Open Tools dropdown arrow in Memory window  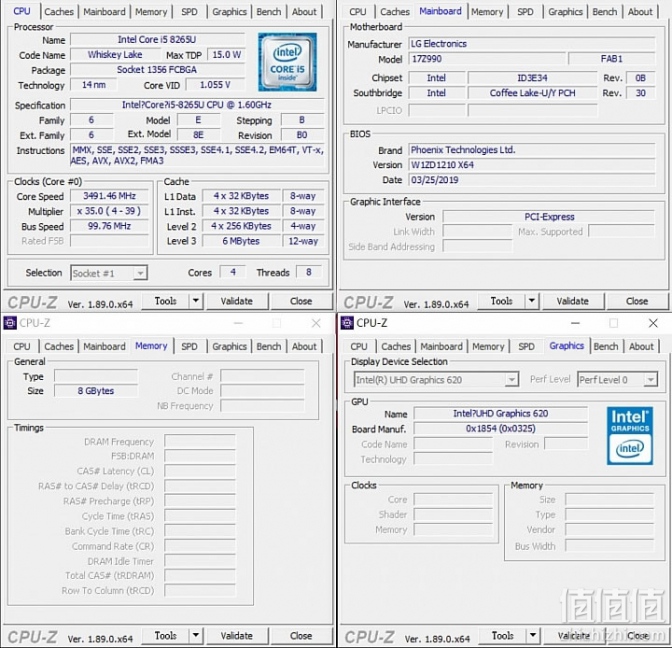195,636
